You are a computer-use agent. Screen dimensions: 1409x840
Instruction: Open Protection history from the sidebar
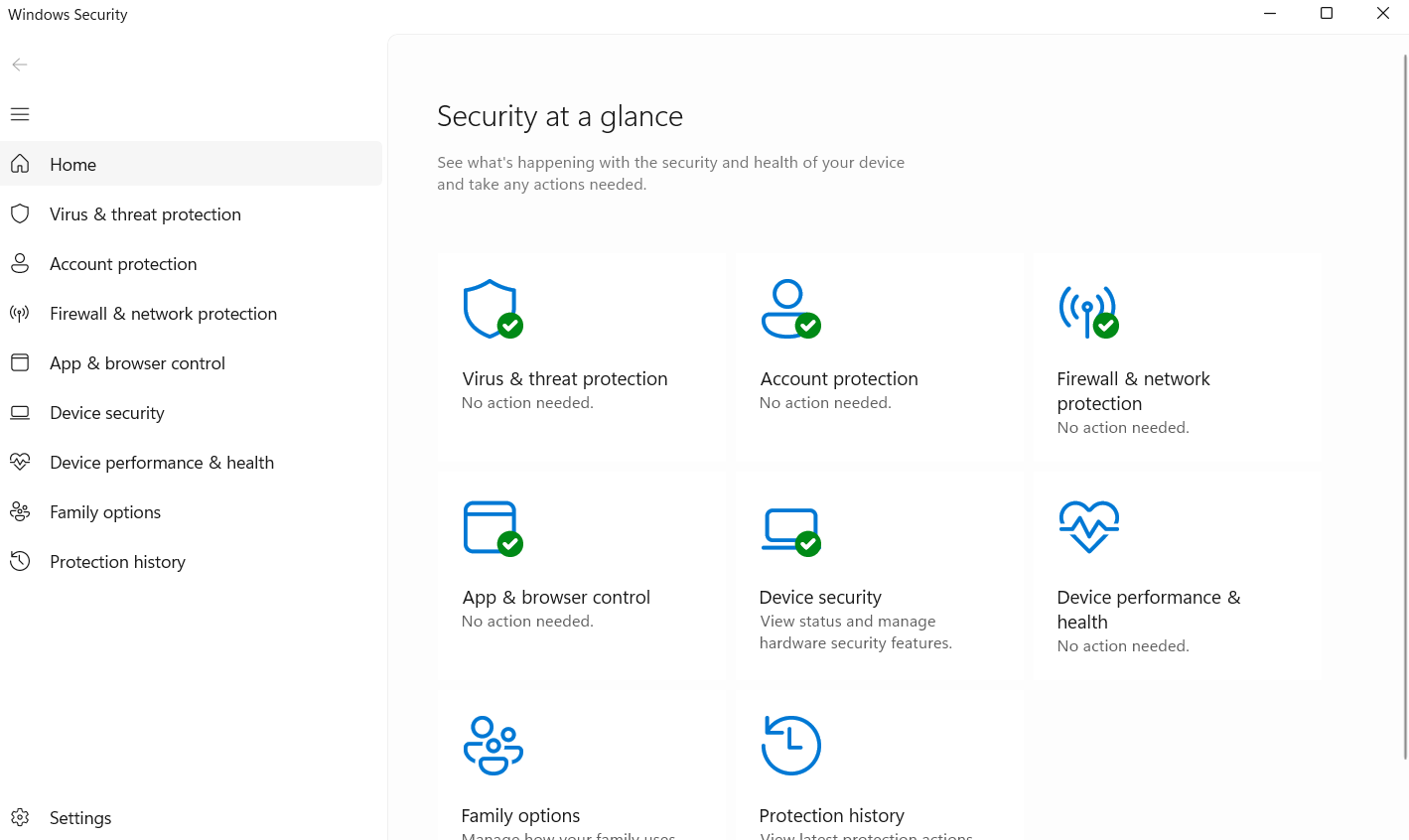coord(117,562)
